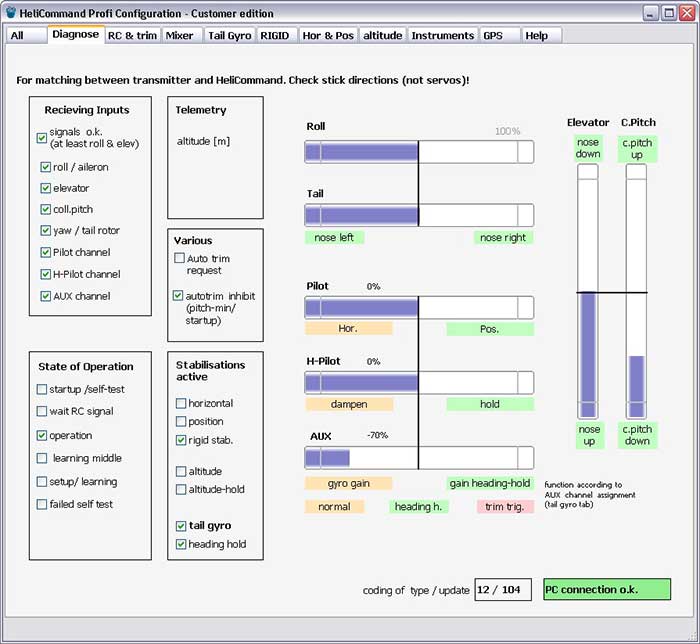Click the Tail level bar
This screenshot has width=700, height=644.
(x=419, y=215)
